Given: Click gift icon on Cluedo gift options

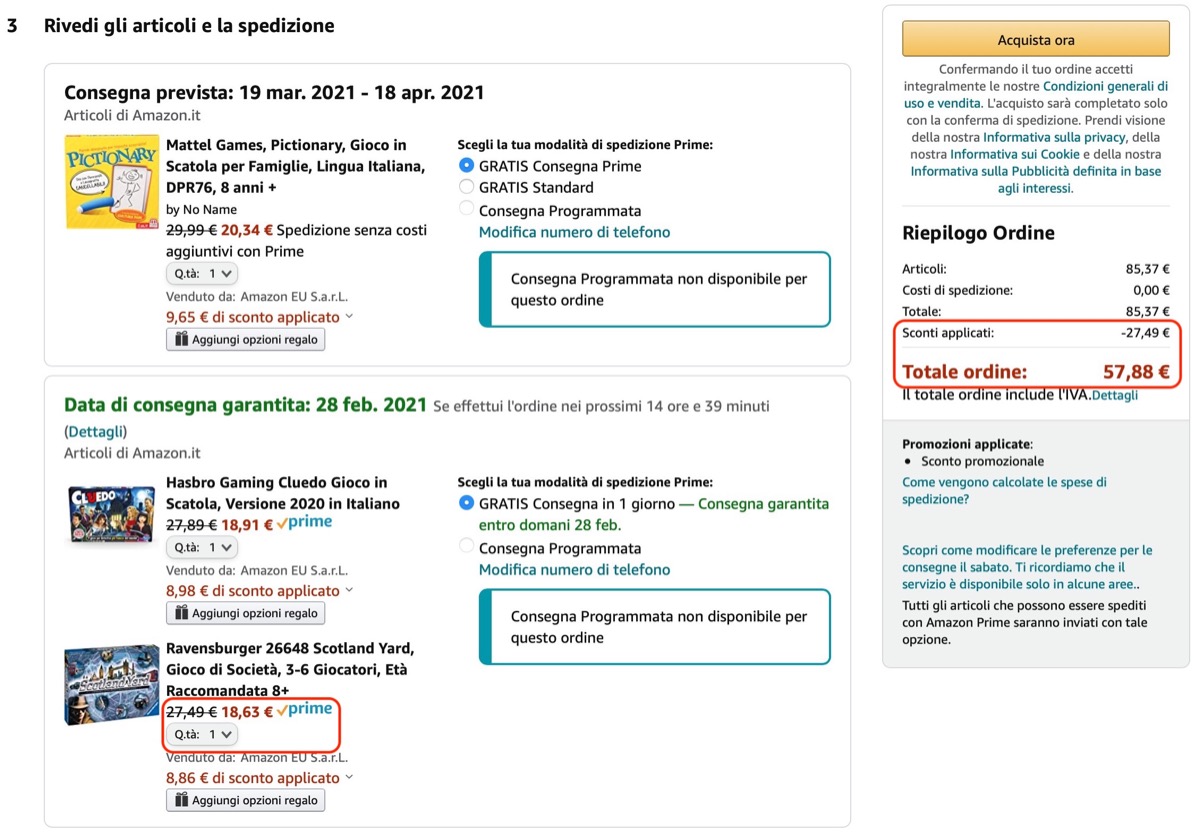Looking at the screenshot, I should pyautogui.click(x=181, y=613).
